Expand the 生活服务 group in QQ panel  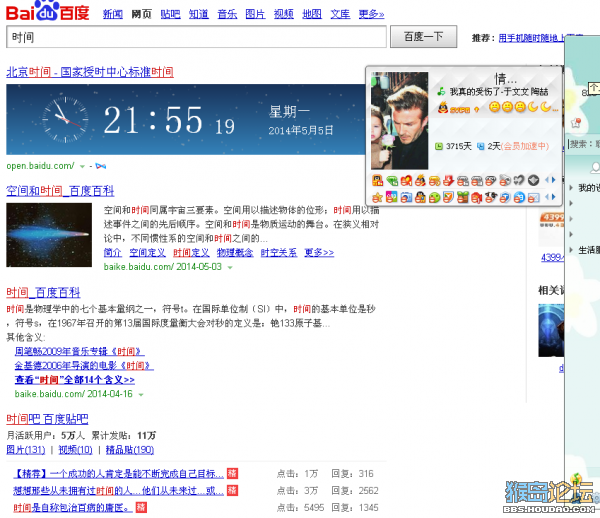[x=571, y=250]
